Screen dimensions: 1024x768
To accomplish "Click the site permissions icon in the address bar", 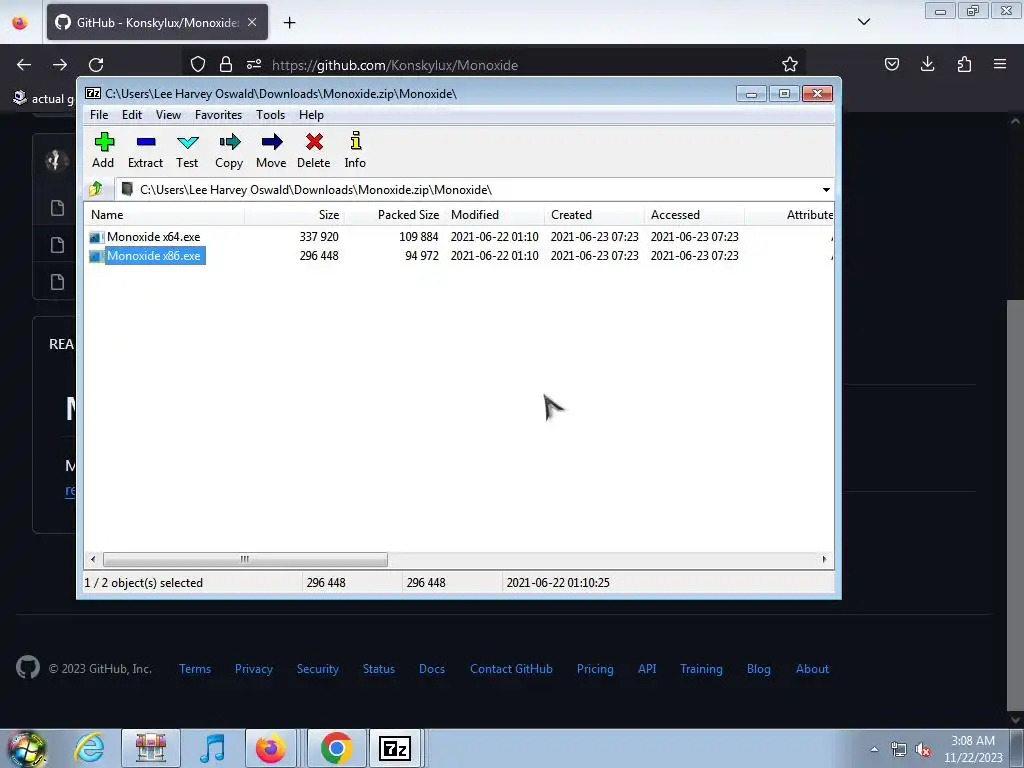I will coord(254,64).
